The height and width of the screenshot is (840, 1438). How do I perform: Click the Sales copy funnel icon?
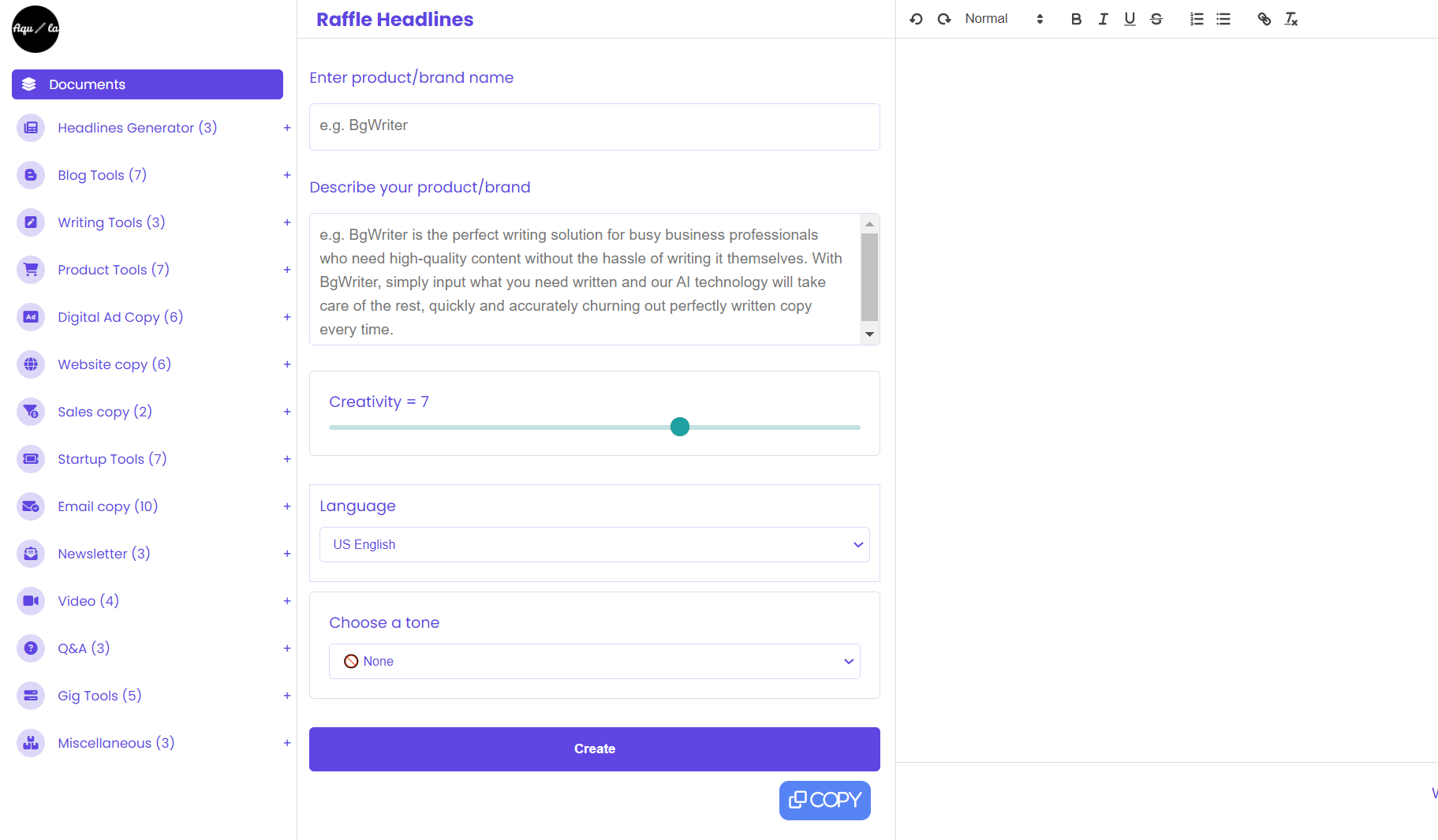pyautogui.click(x=31, y=412)
